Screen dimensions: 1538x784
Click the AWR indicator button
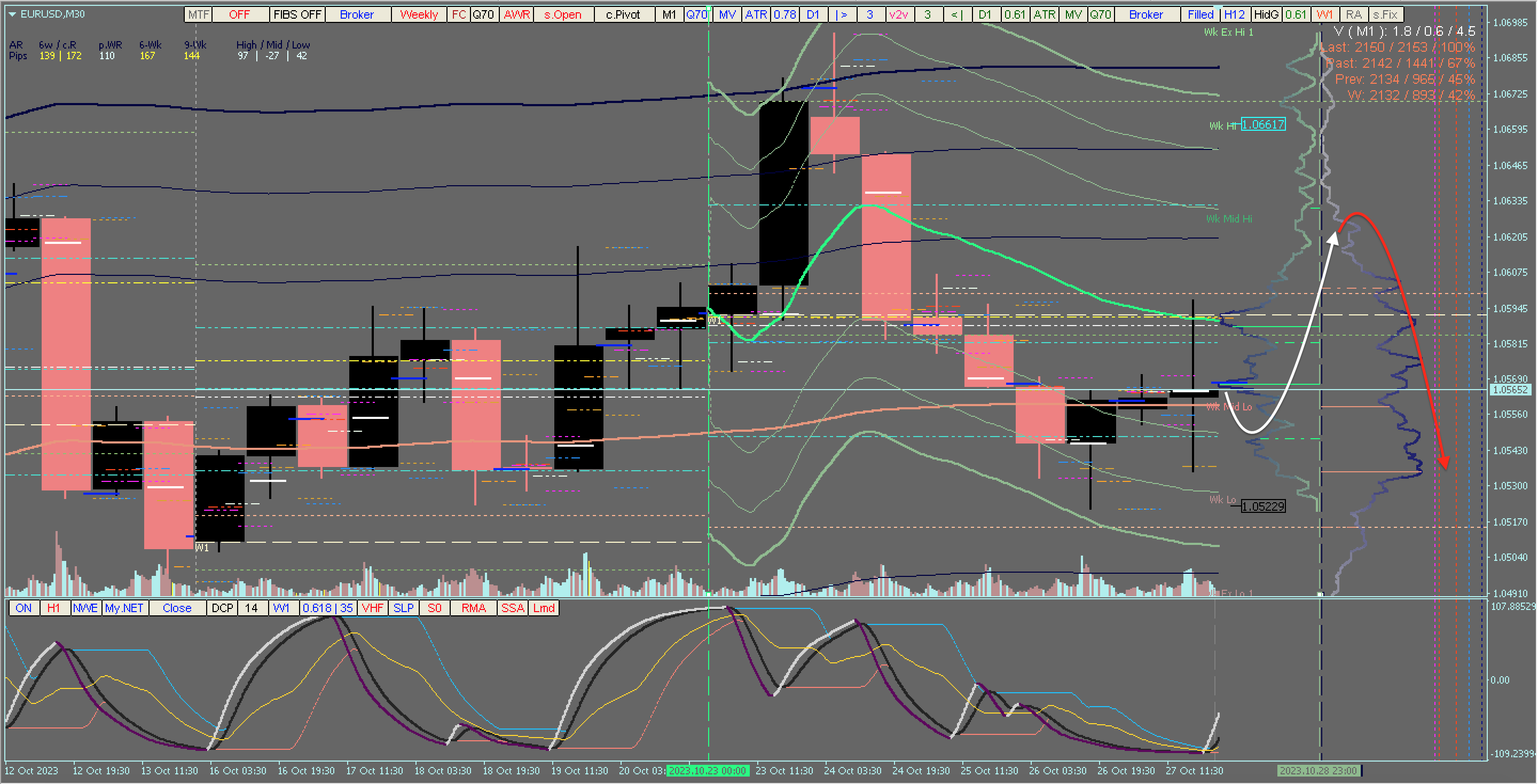click(516, 14)
